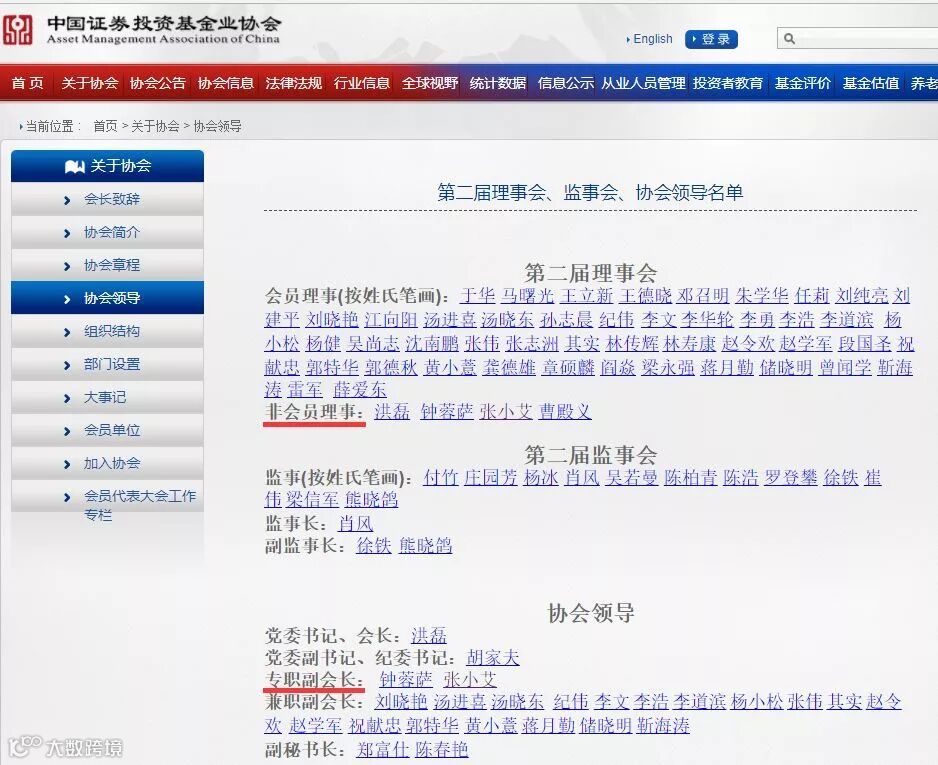This screenshot has width=938, height=765.
Task: Open 钟蓉萨 link beside 专职副会长
Action: pos(406,679)
